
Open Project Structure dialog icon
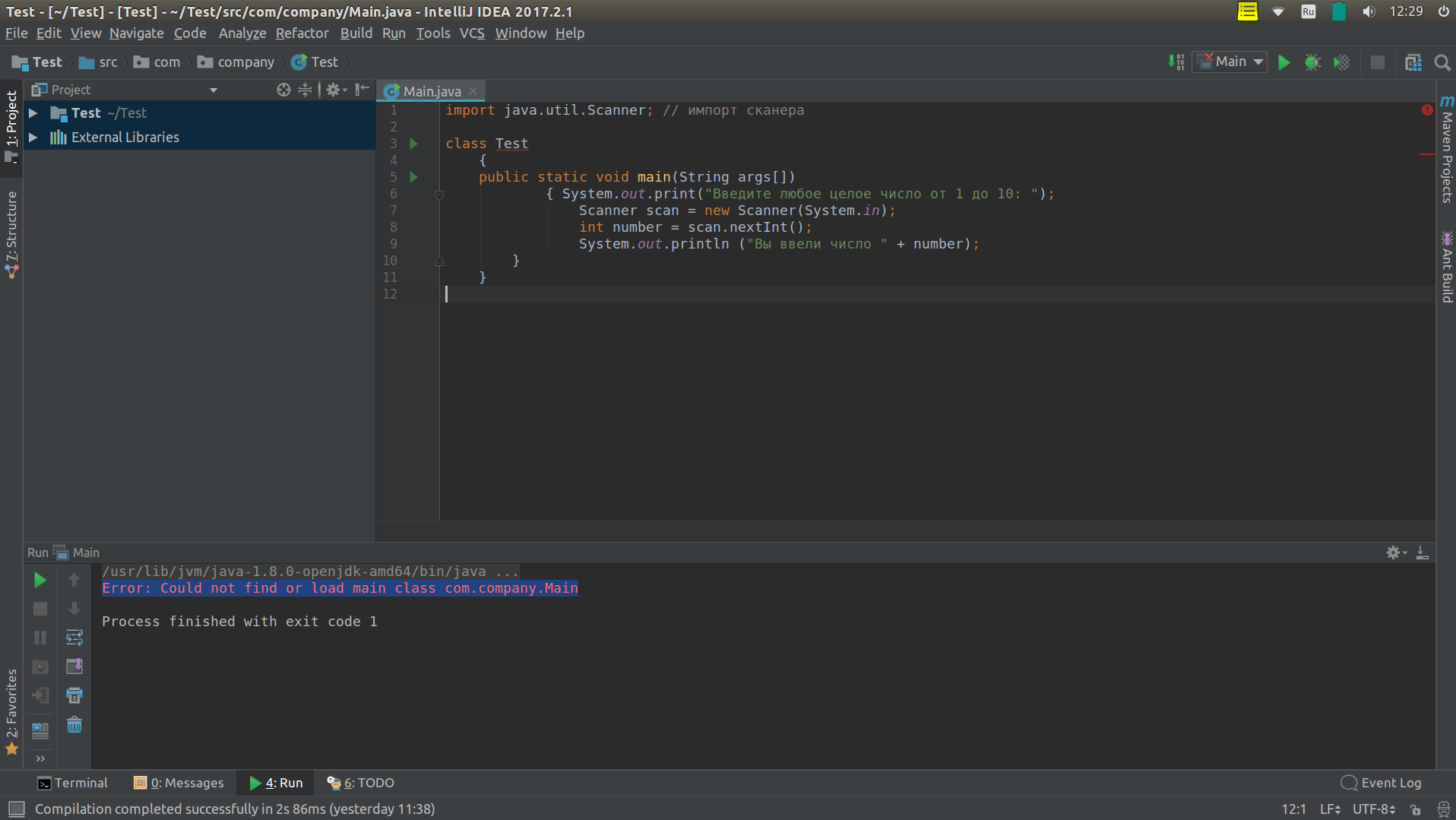(x=1413, y=62)
